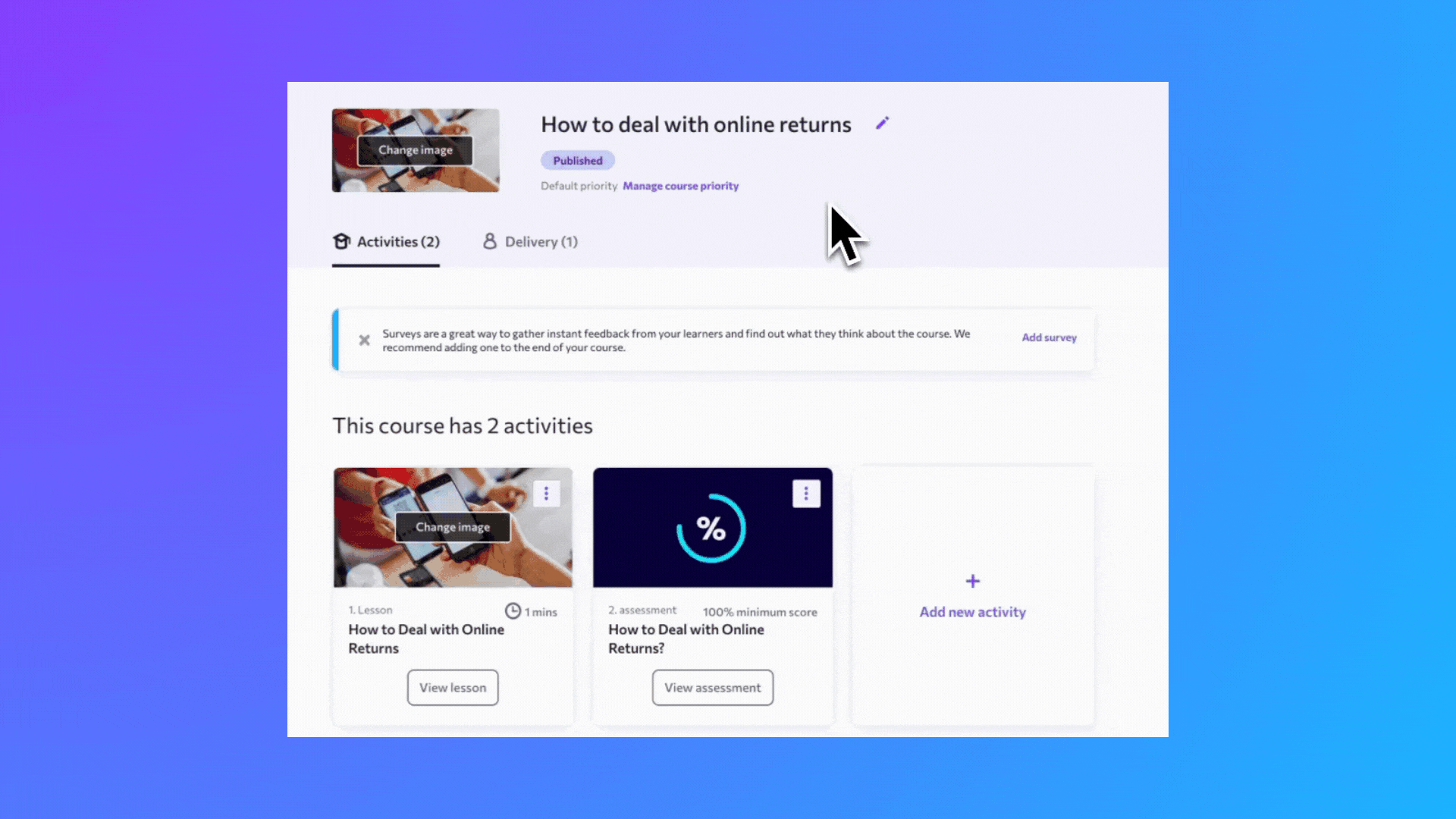This screenshot has width=1456, height=819.
Task: Click the Add new activity plus button
Action: pos(972,581)
